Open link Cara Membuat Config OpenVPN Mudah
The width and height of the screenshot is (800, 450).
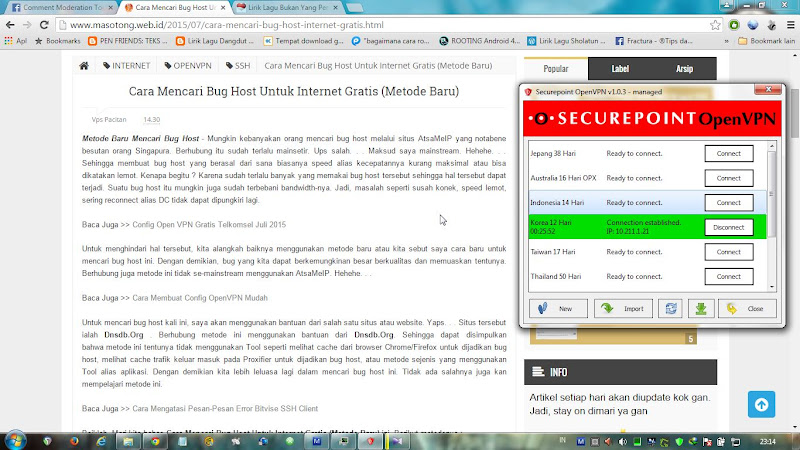[200, 298]
